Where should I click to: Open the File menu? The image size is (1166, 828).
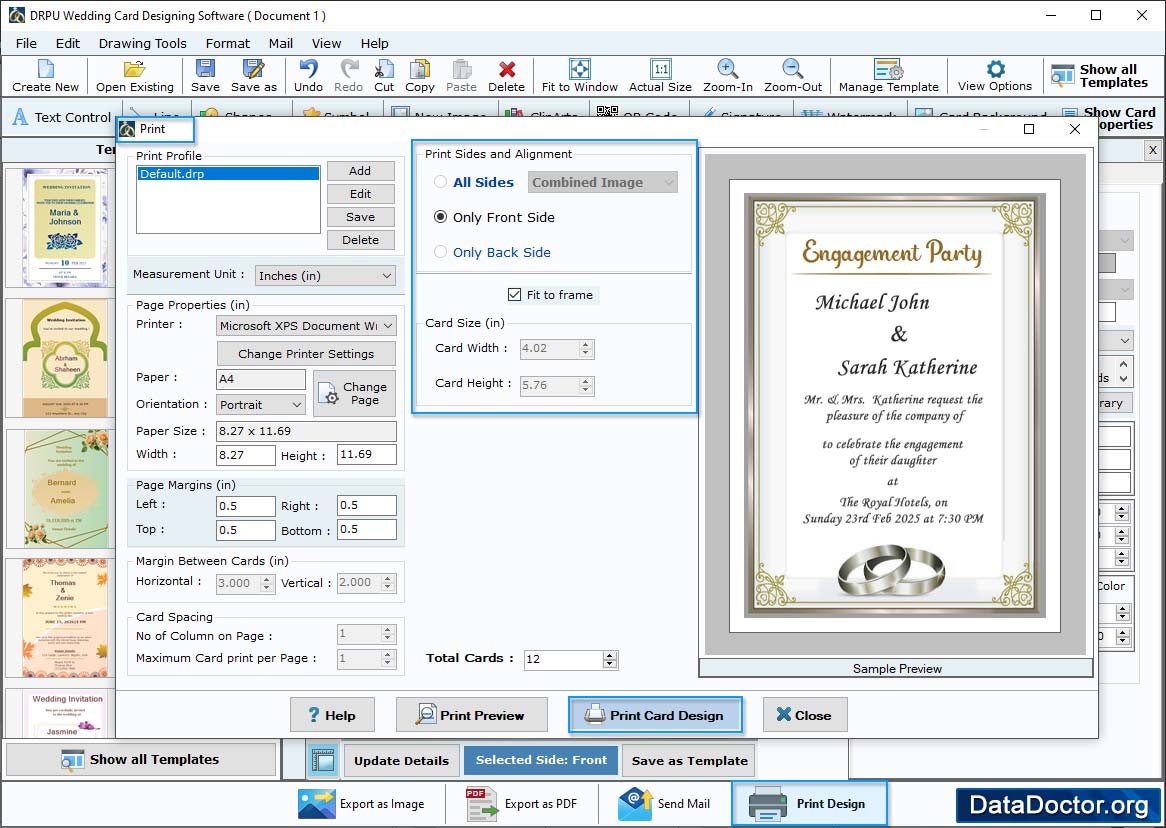pyautogui.click(x=26, y=43)
